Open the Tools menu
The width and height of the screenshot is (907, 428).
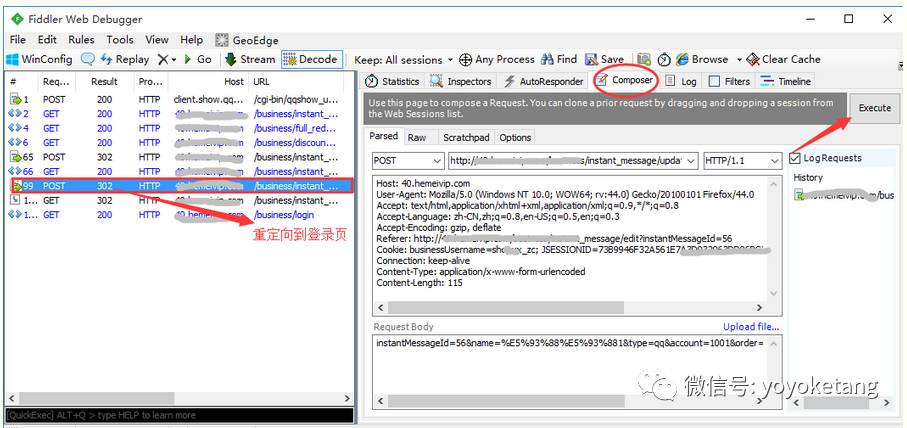(120, 40)
